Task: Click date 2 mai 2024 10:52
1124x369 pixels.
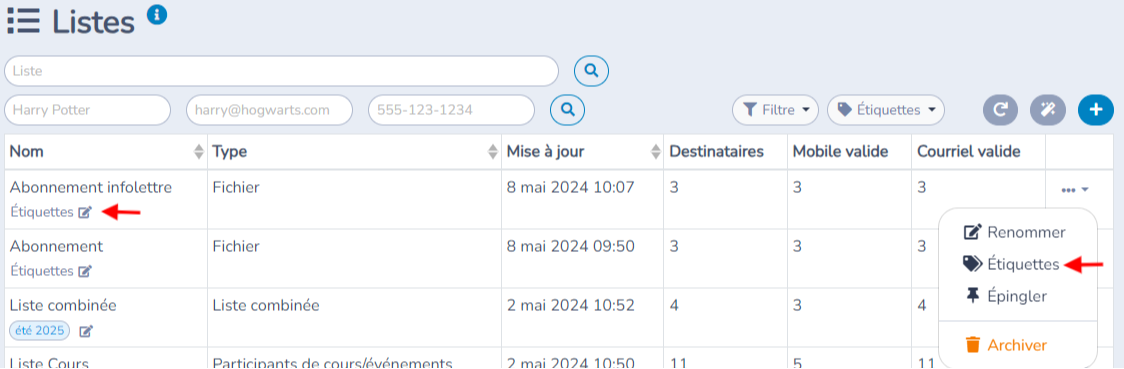Action: (x=571, y=305)
